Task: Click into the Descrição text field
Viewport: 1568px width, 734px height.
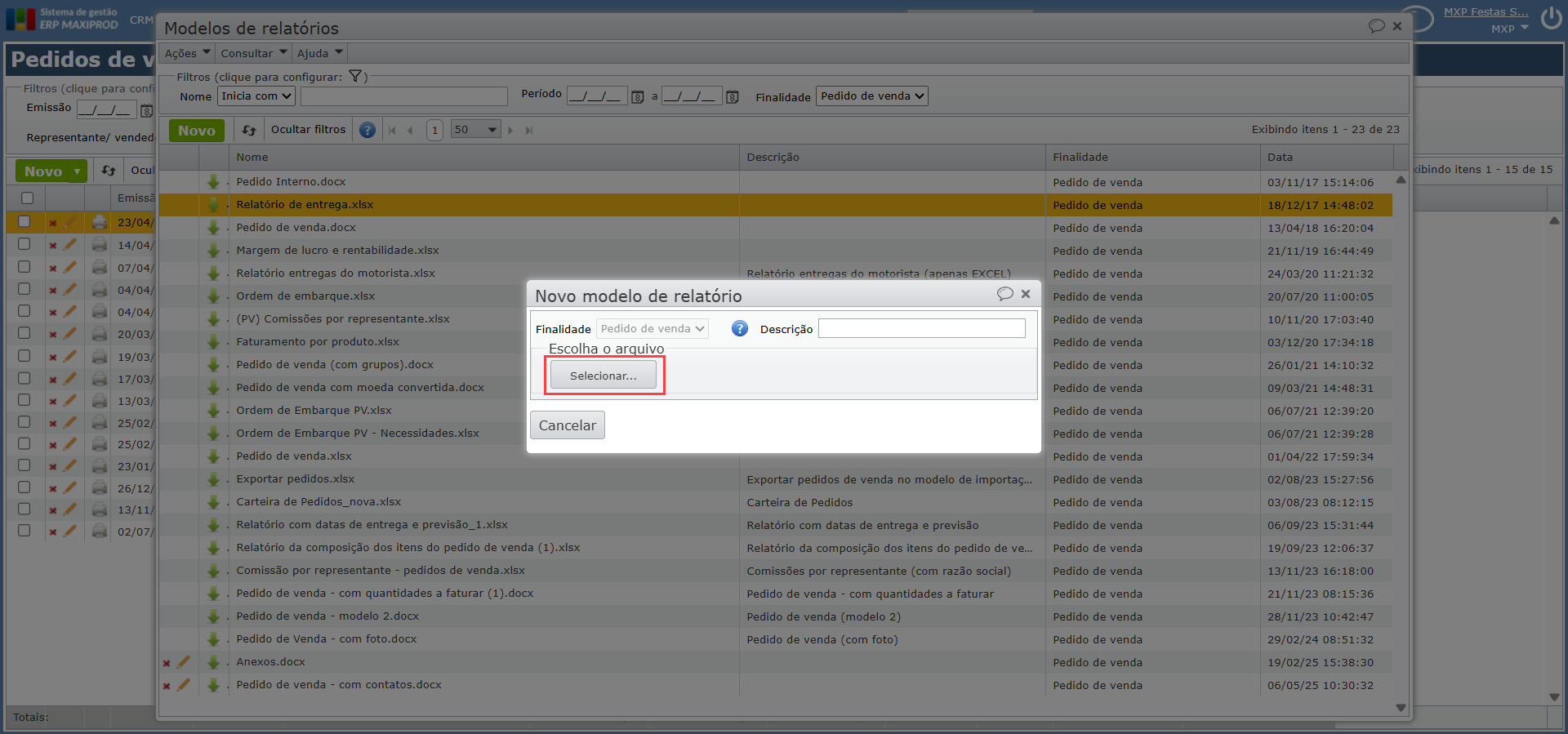Action: coord(921,328)
